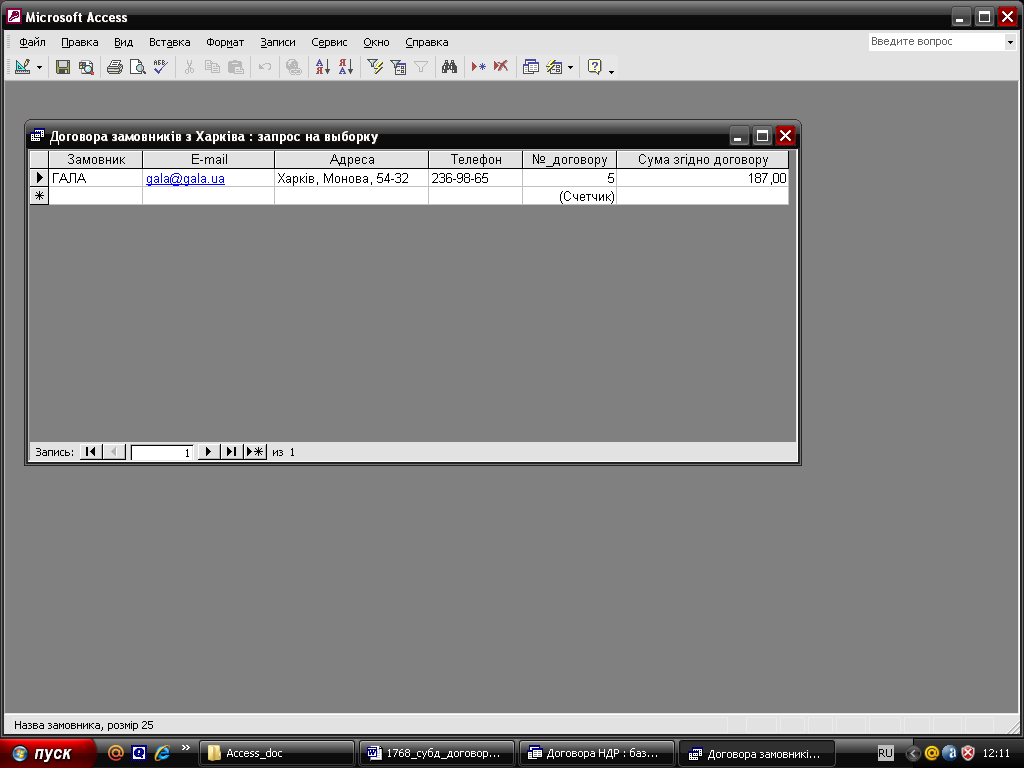The height and width of the screenshot is (768, 1024).
Task: Open Print Preview icon
Action: click(138, 67)
